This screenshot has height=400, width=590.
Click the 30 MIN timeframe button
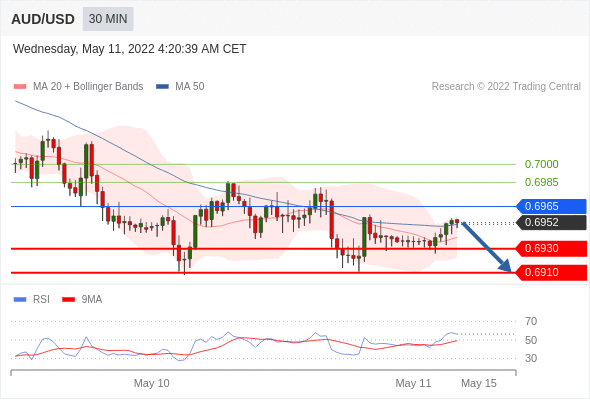coord(108,19)
